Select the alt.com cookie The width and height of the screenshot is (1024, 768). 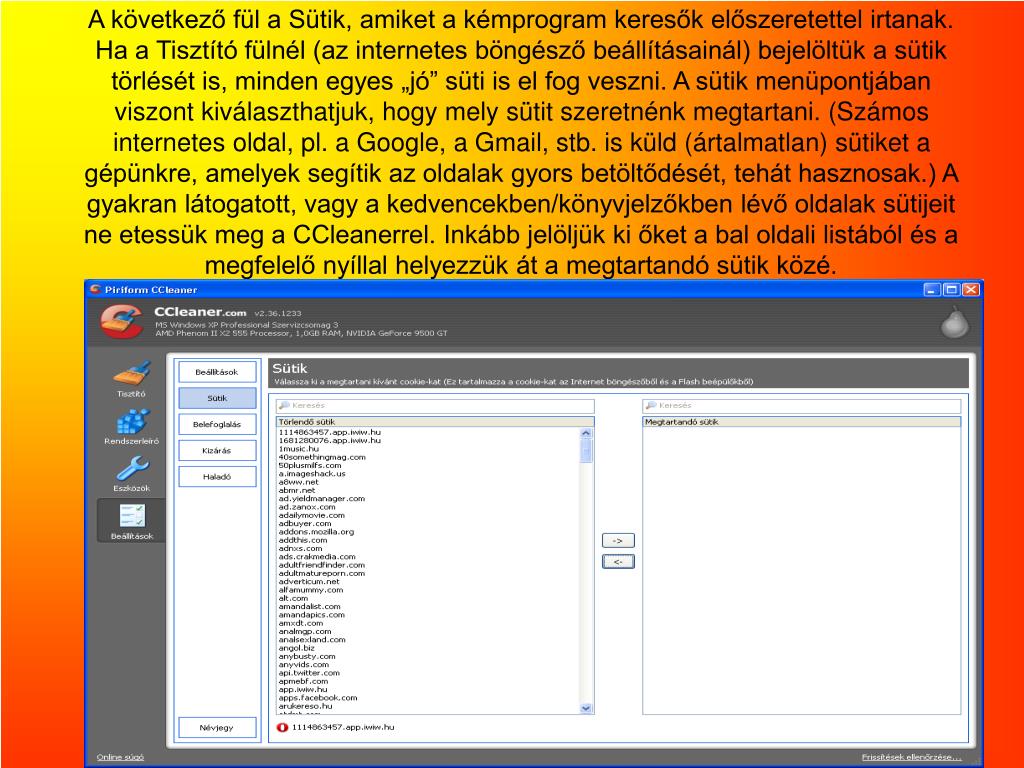click(x=293, y=598)
